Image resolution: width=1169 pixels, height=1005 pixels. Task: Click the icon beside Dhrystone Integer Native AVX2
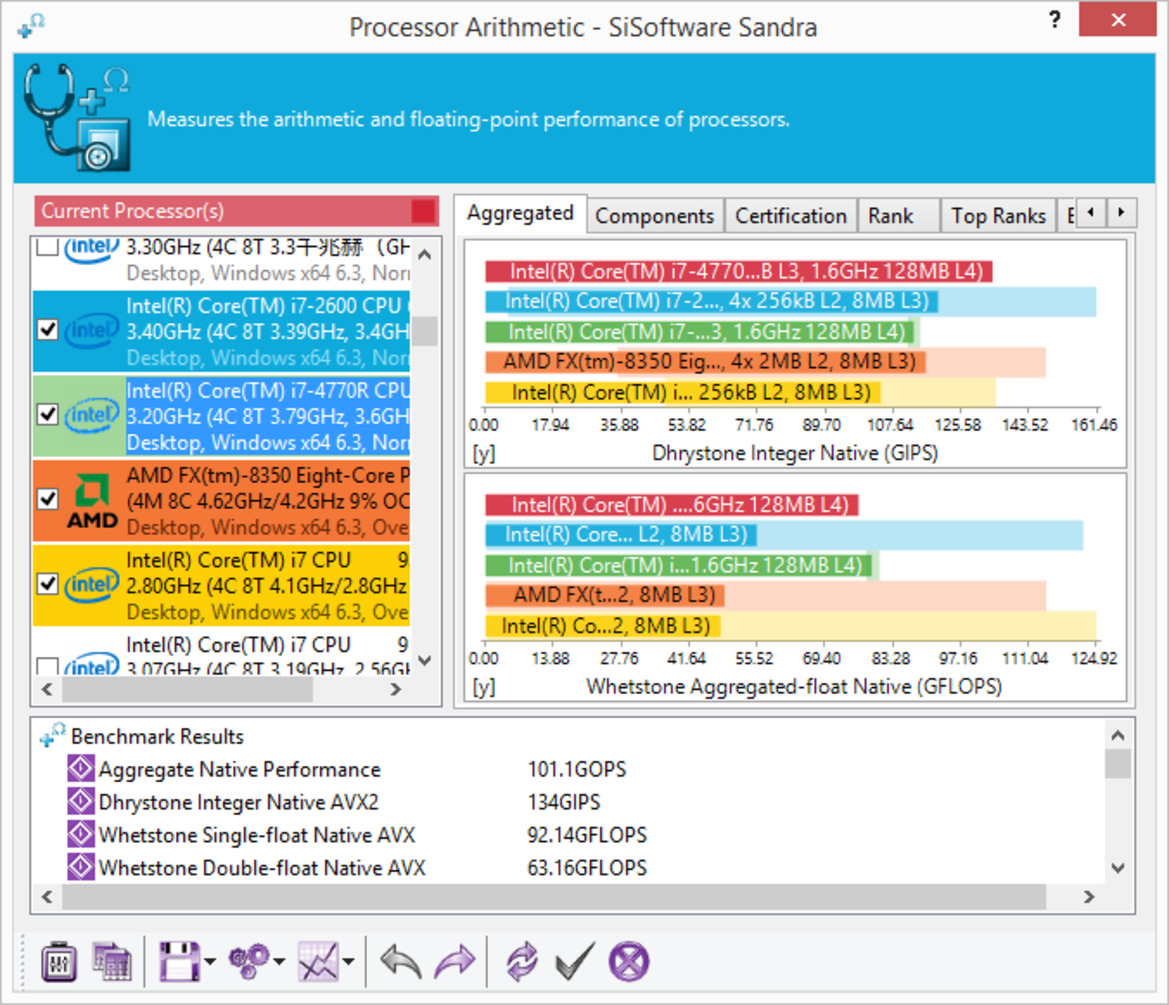[x=81, y=801]
